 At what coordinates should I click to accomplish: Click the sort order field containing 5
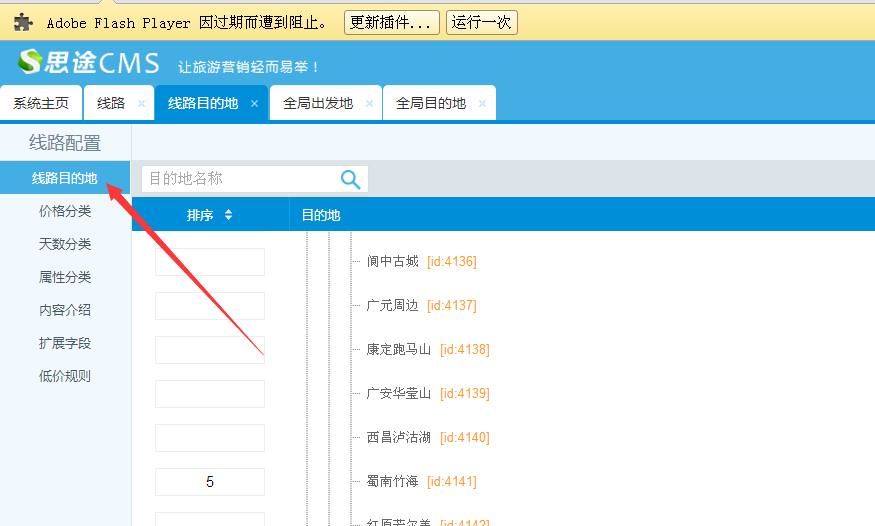[x=210, y=482]
